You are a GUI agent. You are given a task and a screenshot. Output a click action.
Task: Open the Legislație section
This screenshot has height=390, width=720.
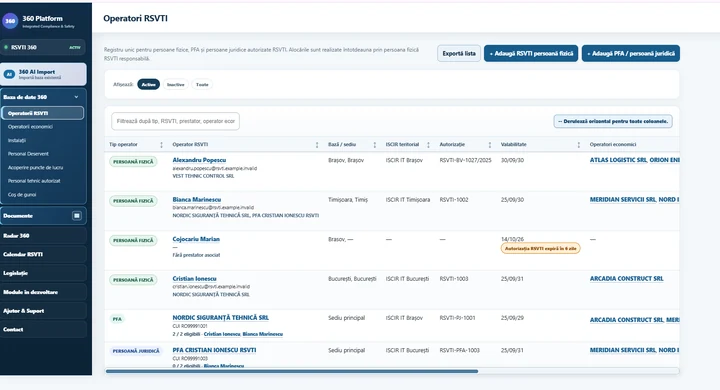43,273
